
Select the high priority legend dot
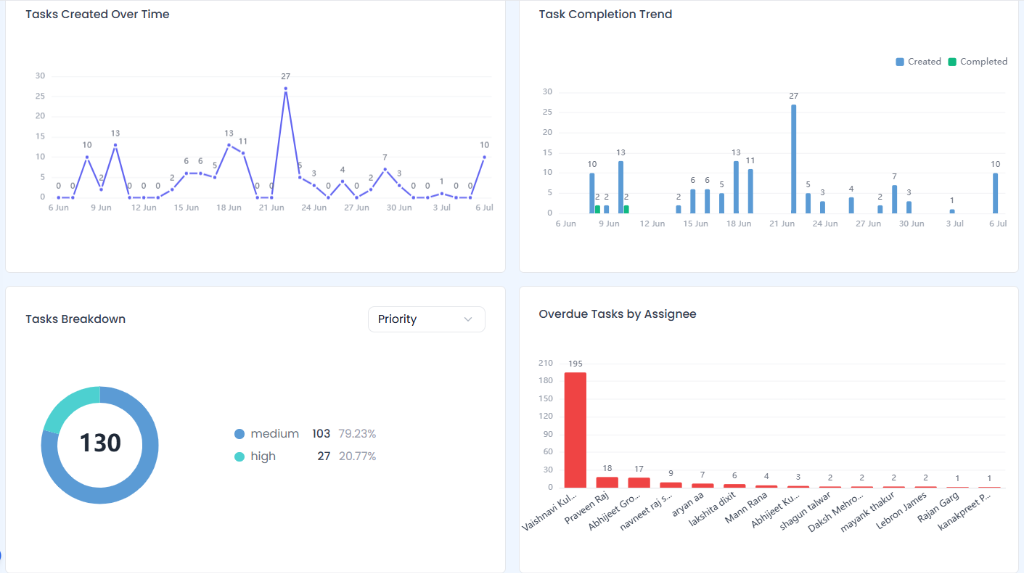point(239,457)
